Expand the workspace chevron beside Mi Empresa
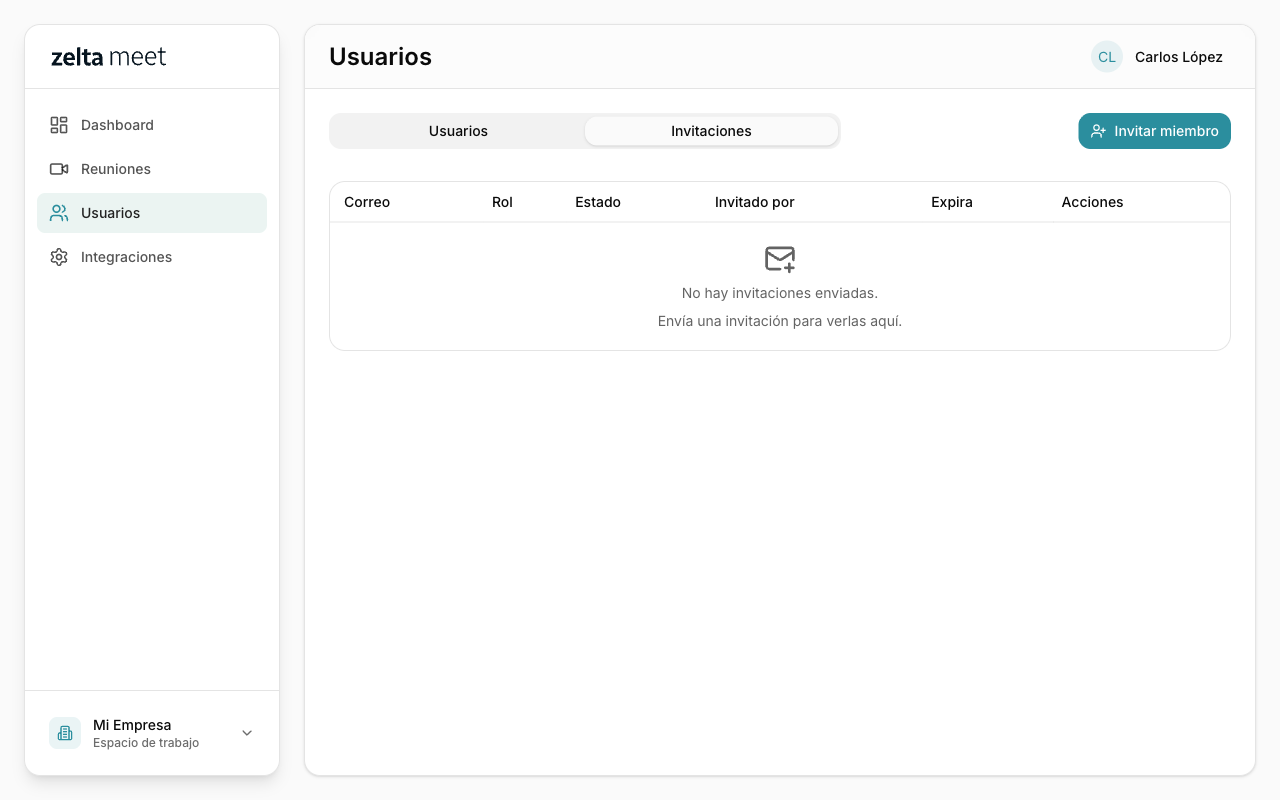Screen dimensions: 1280x800 247,733
